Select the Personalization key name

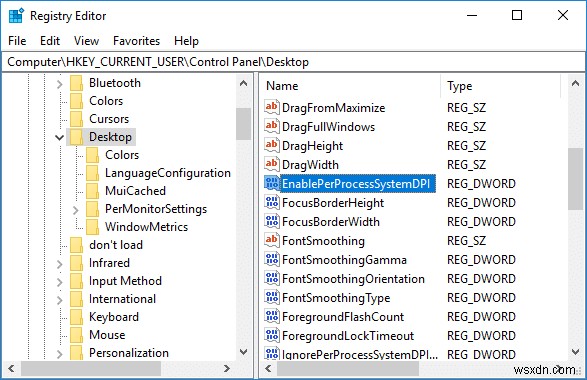click(129, 352)
